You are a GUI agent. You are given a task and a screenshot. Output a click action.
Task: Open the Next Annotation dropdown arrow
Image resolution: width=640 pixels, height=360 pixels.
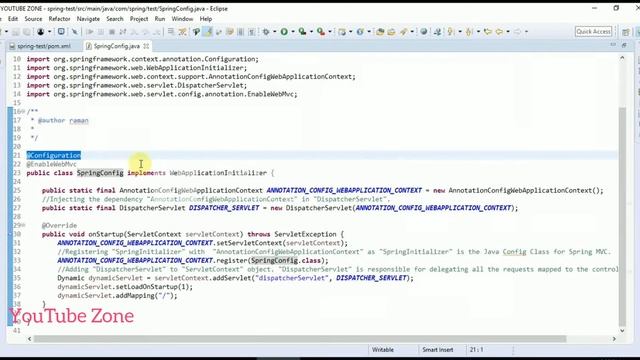(x=460, y=31)
